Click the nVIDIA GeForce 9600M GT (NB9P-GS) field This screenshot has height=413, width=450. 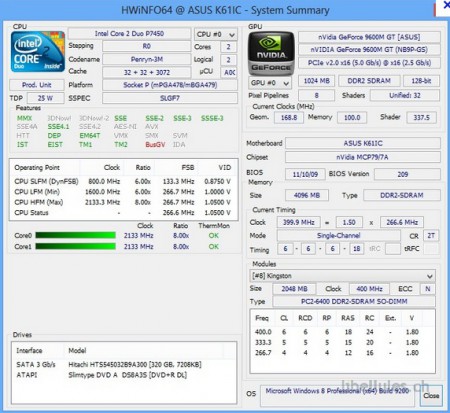click(x=369, y=50)
